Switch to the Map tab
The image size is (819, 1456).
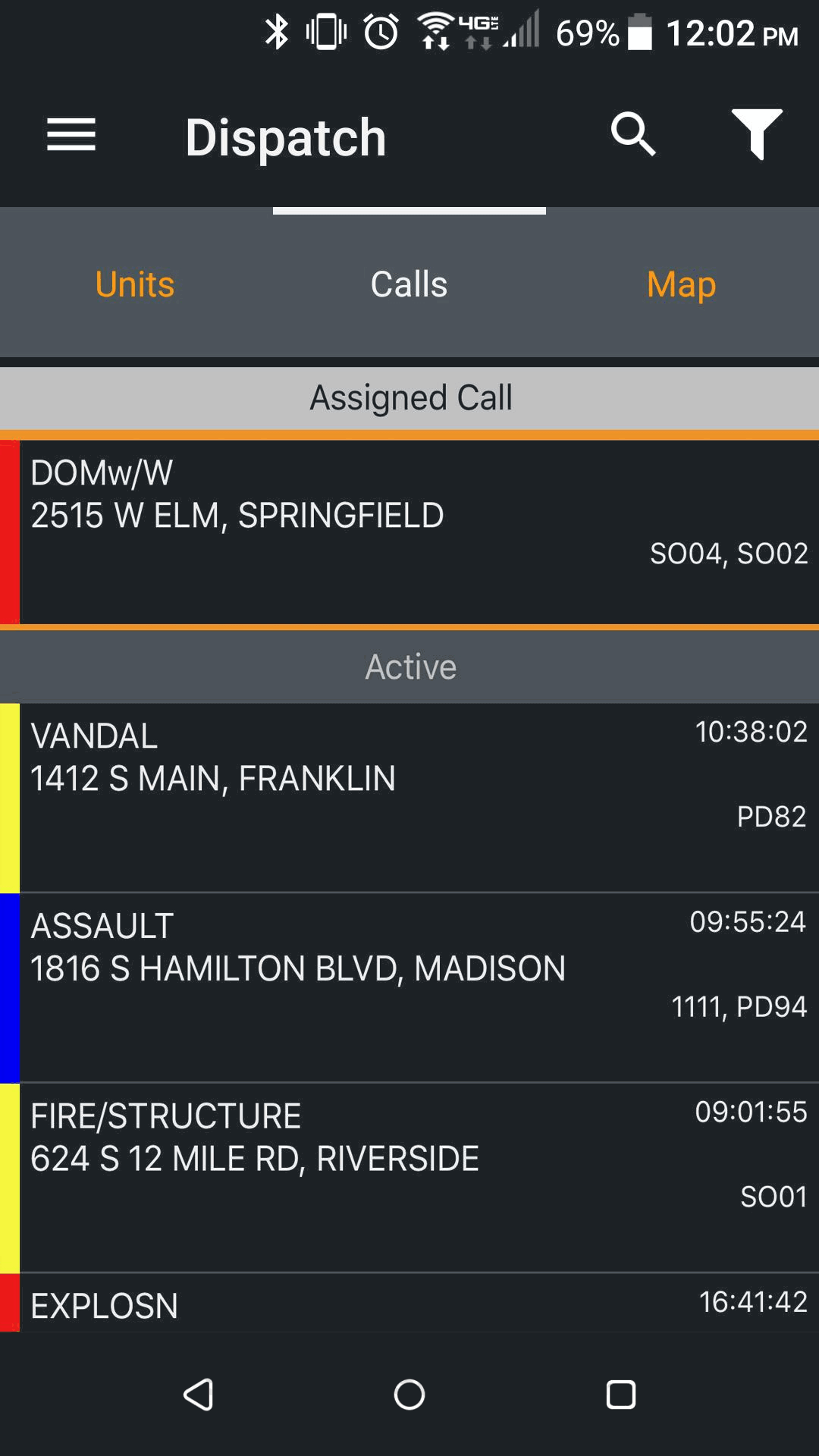tap(681, 284)
